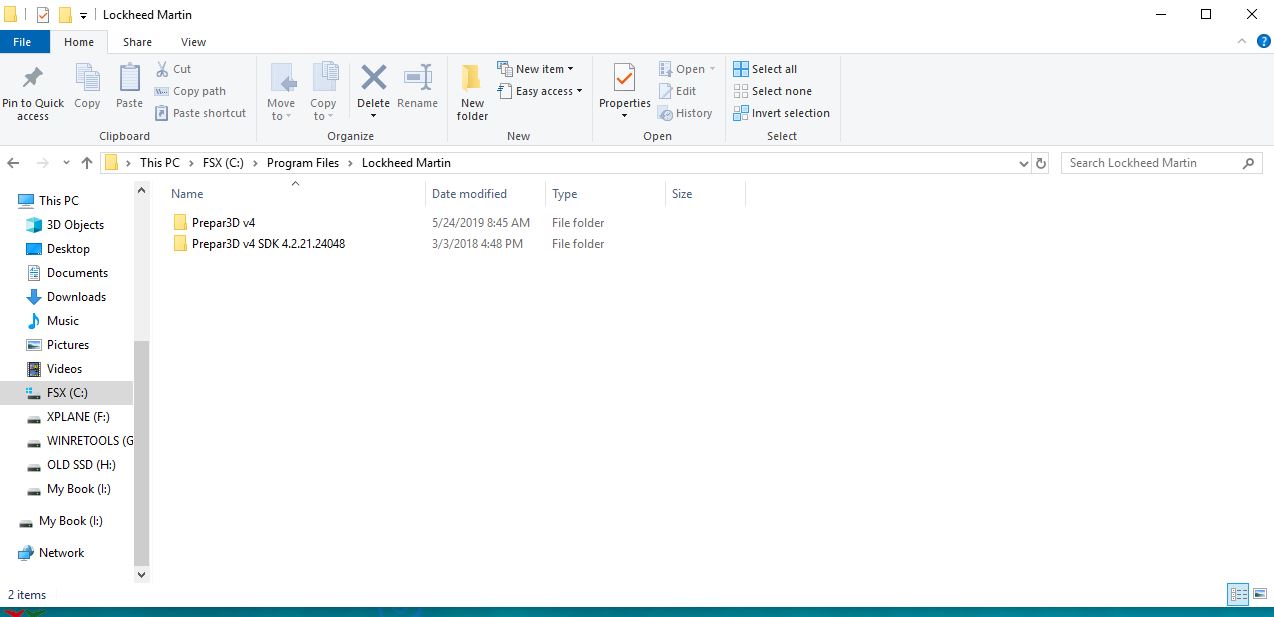The image size is (1274, 617).
Task: Click the Quick Access New folder icon in the title bar
Action: click(x=65, y=15)
